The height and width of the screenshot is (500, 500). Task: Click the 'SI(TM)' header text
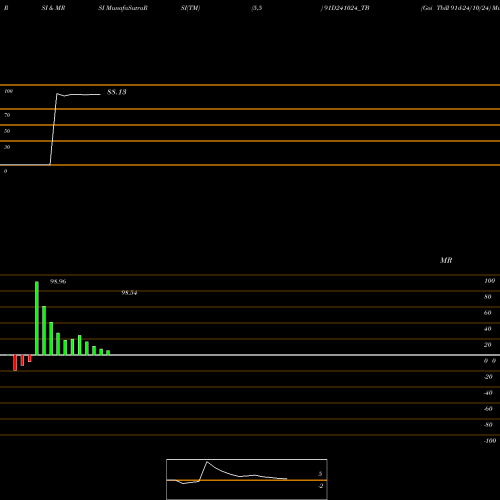pos(190,8)
